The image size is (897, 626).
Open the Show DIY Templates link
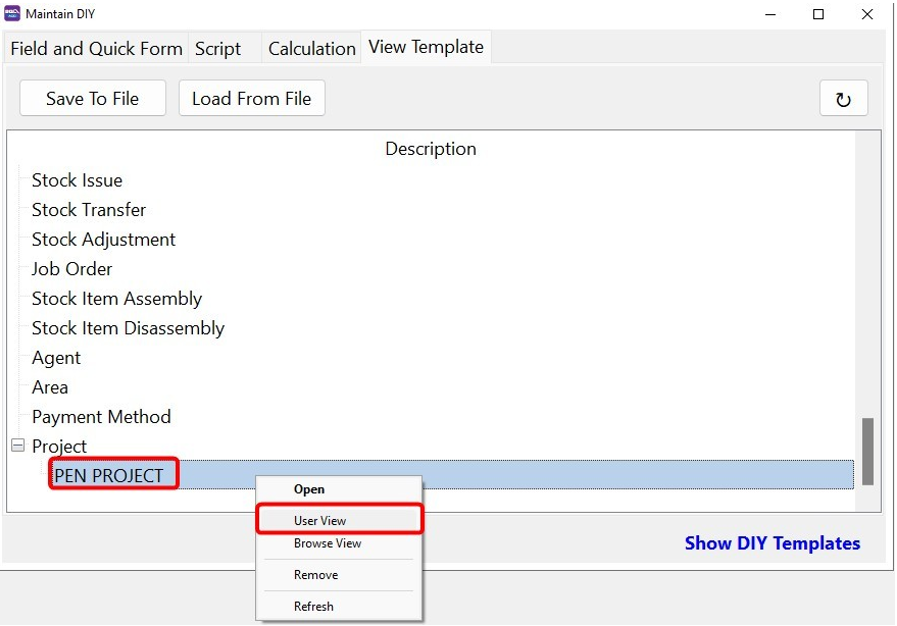click(771, 543)
